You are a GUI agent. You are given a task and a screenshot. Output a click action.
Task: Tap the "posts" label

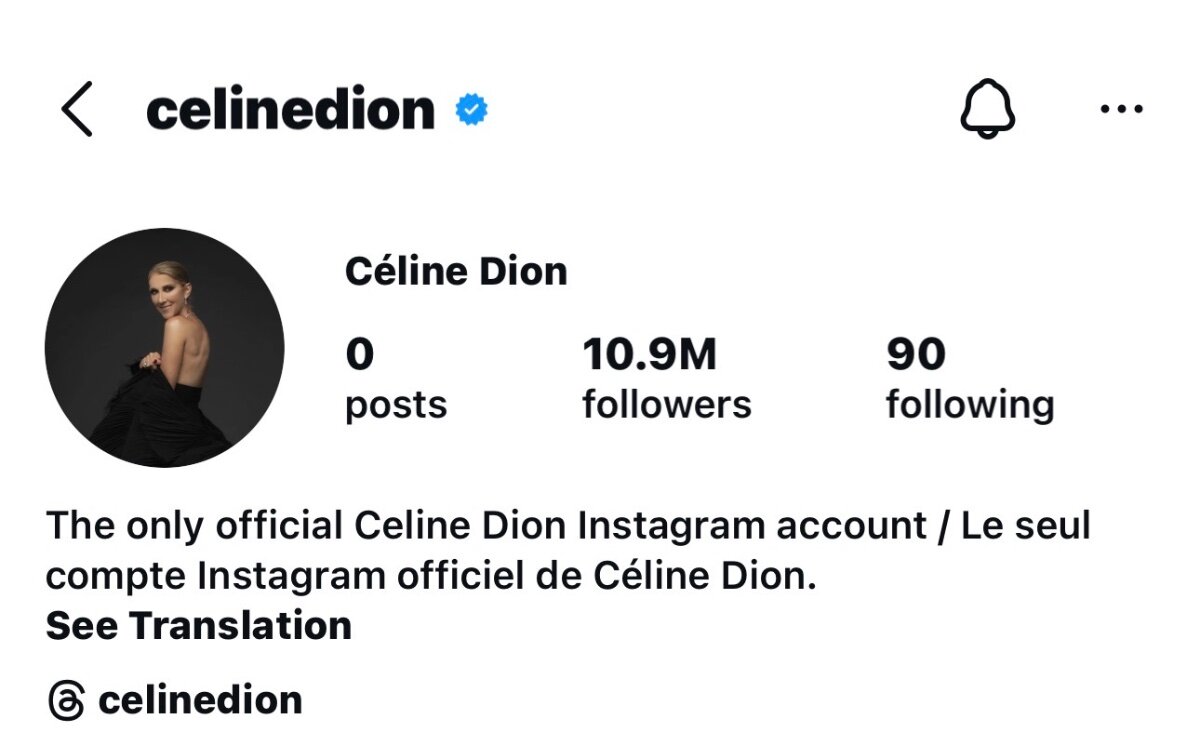[396, 405]
